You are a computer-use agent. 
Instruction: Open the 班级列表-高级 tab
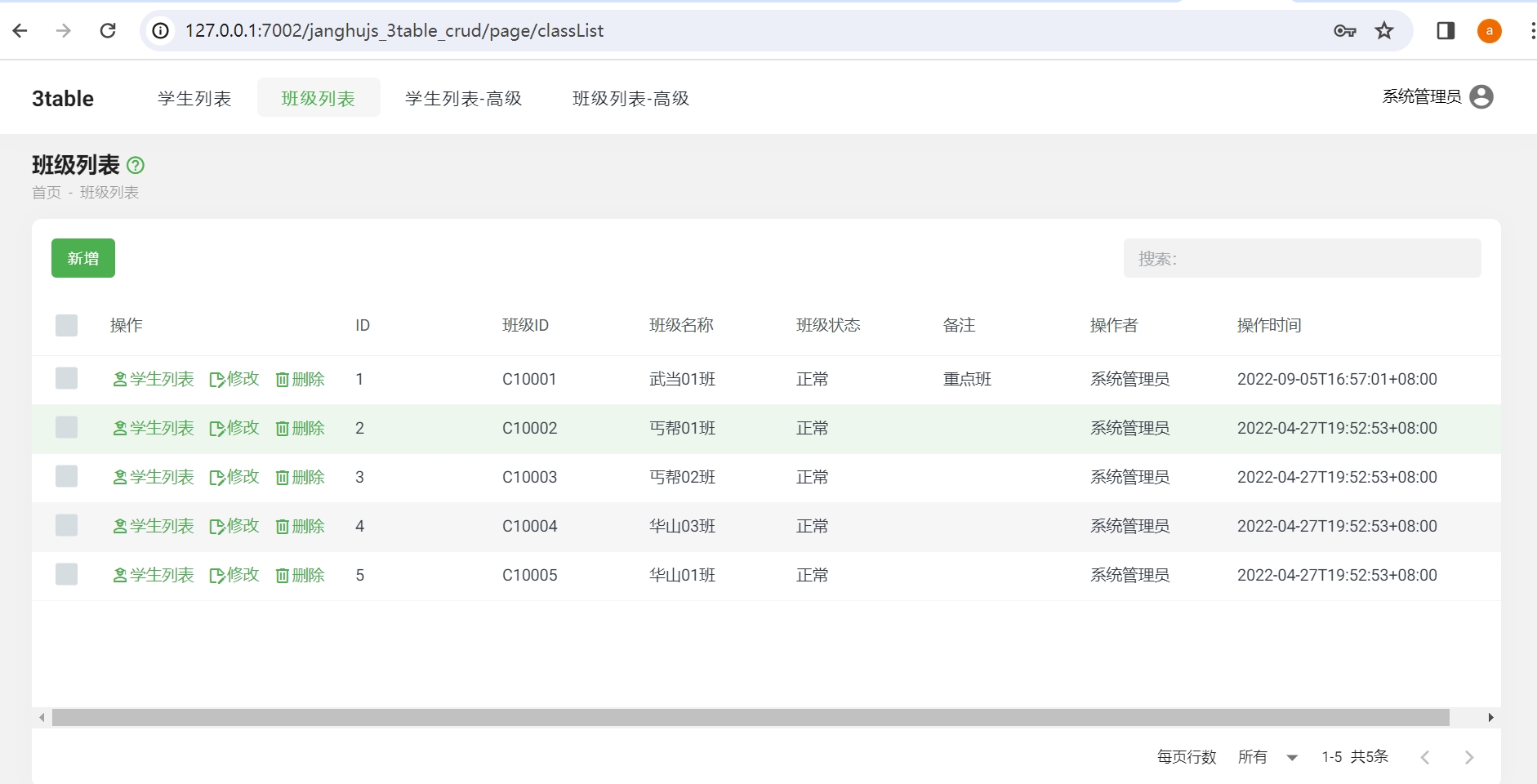(630, 99)
